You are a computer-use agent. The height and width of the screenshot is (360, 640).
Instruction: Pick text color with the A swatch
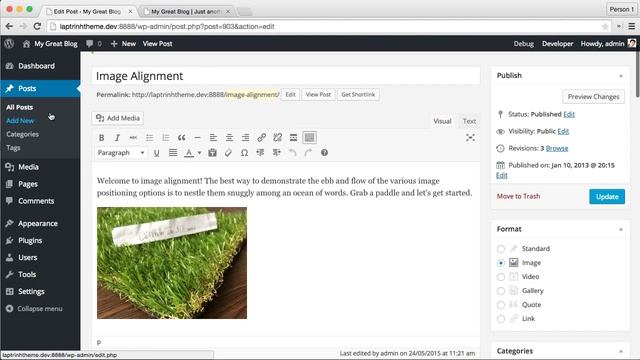click(189, 153)
